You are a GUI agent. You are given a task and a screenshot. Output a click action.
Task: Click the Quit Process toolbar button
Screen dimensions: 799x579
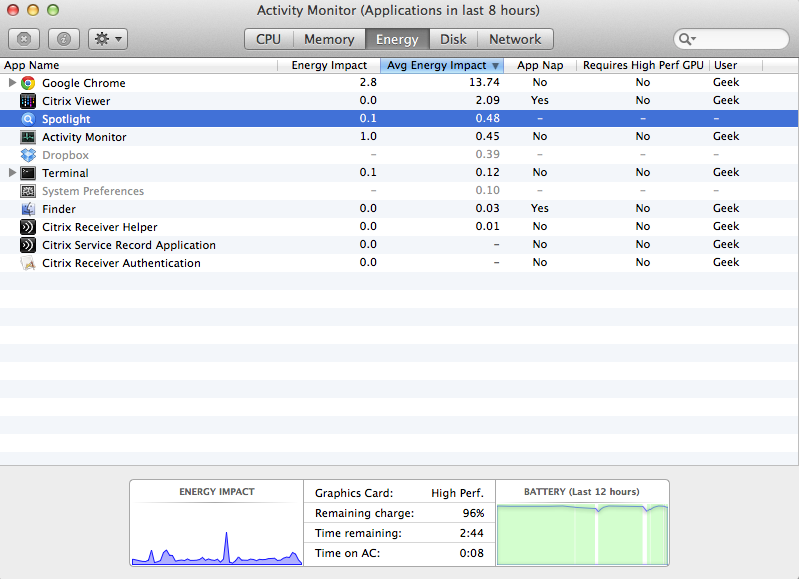click(24, 39)
